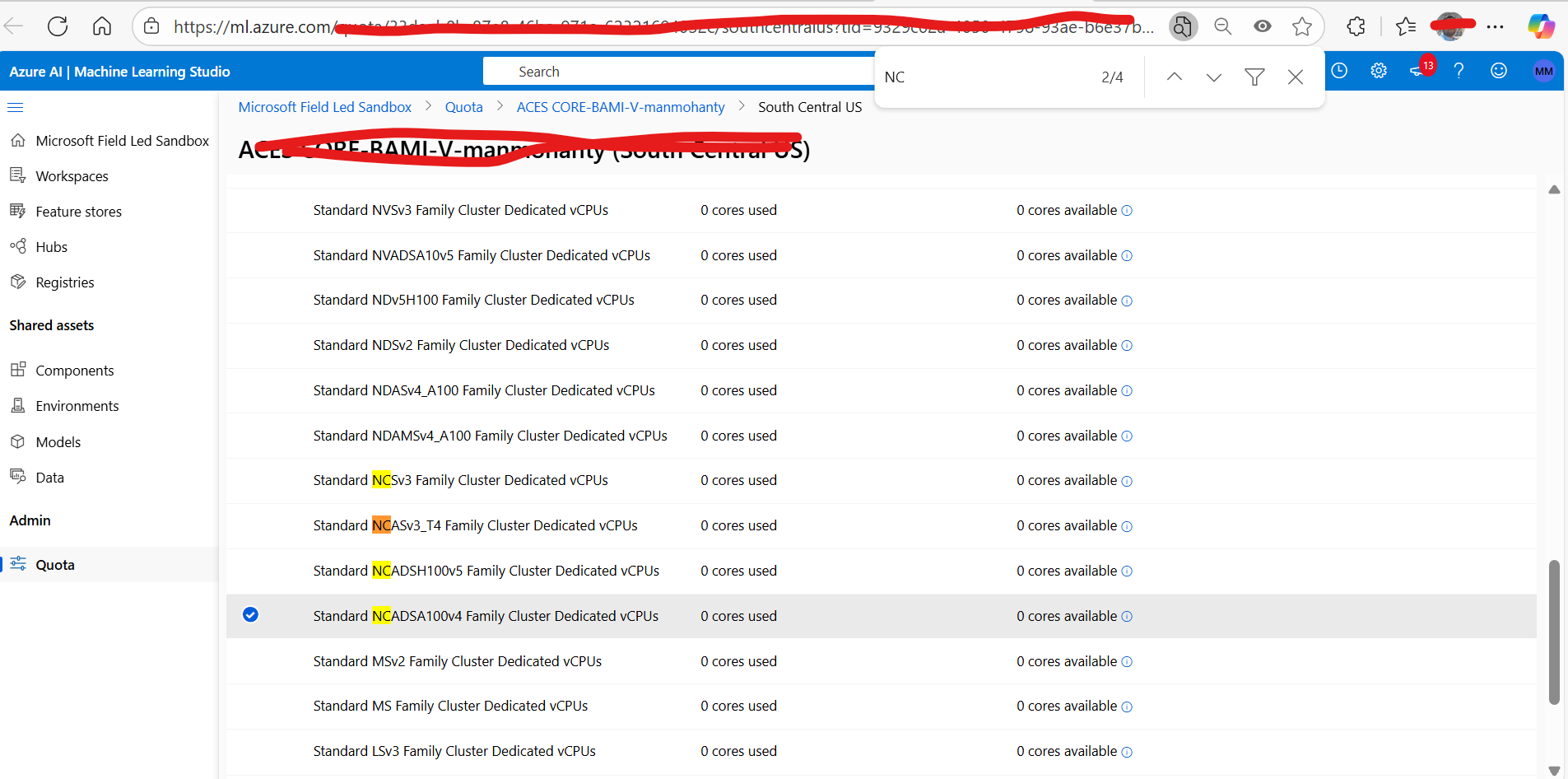Show info for LSv3 cores available
The height and width of the screenshot is (779, 1568).
click(x=1127, y=752)
